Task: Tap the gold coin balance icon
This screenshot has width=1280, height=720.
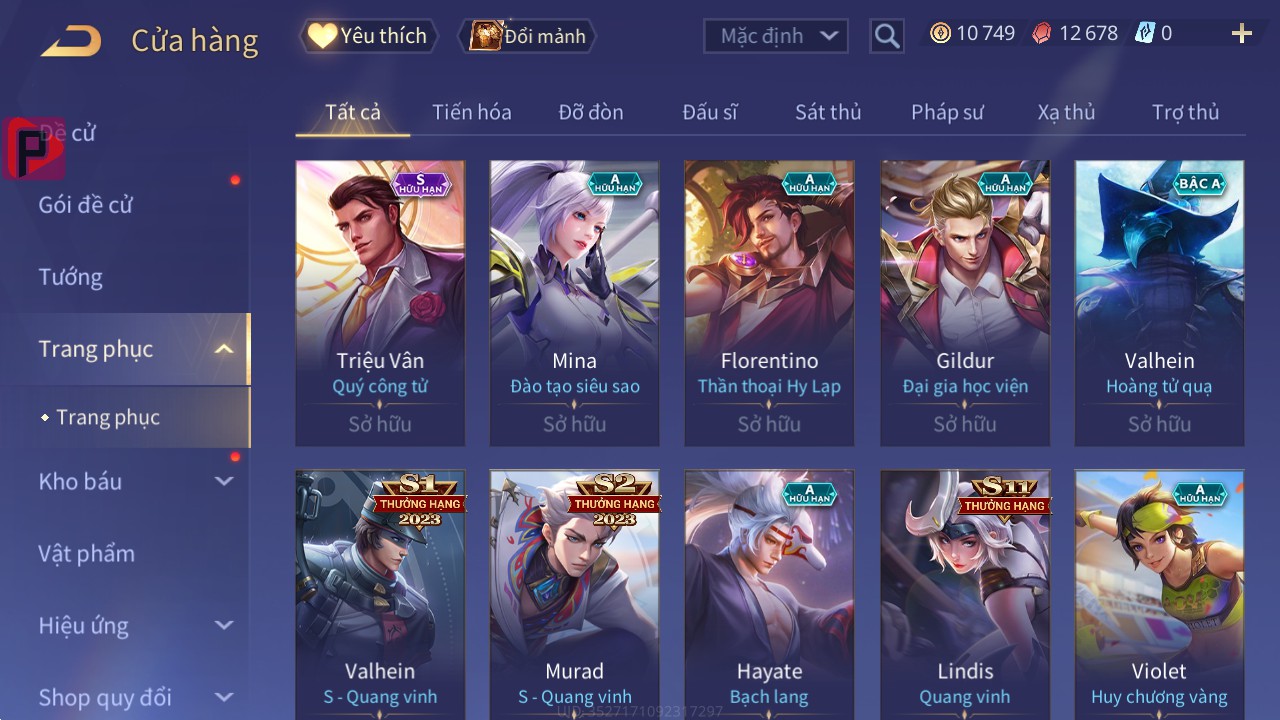Action: point(940,33)
